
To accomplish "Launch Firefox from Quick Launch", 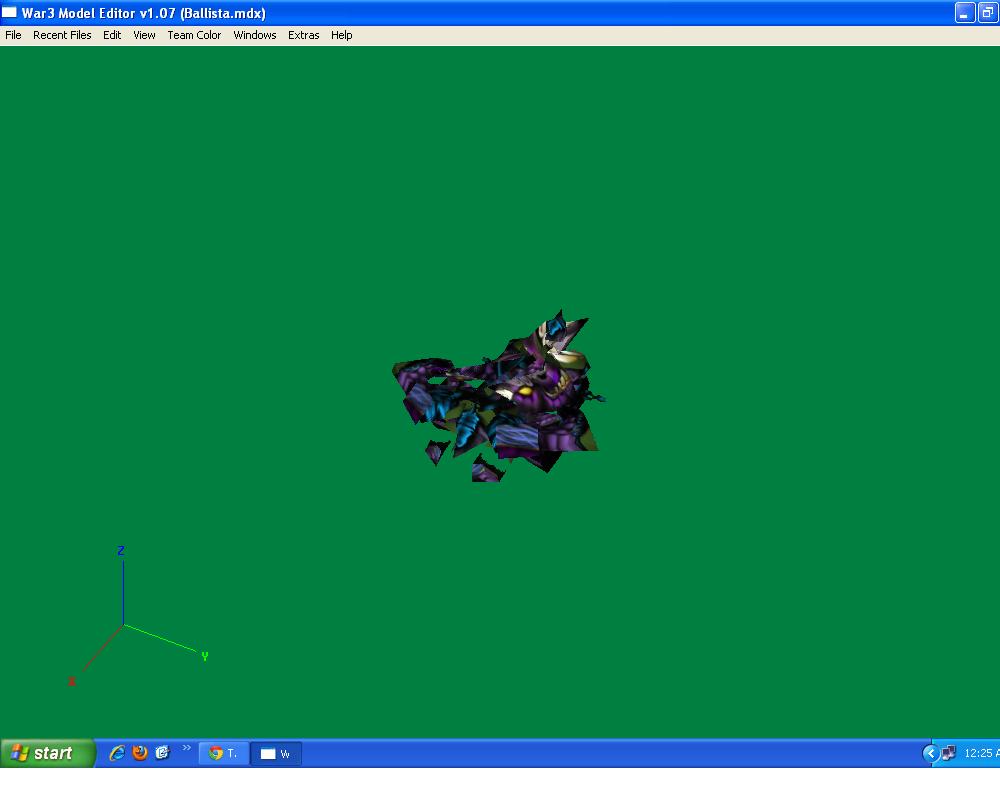I will tap(140, 753).
